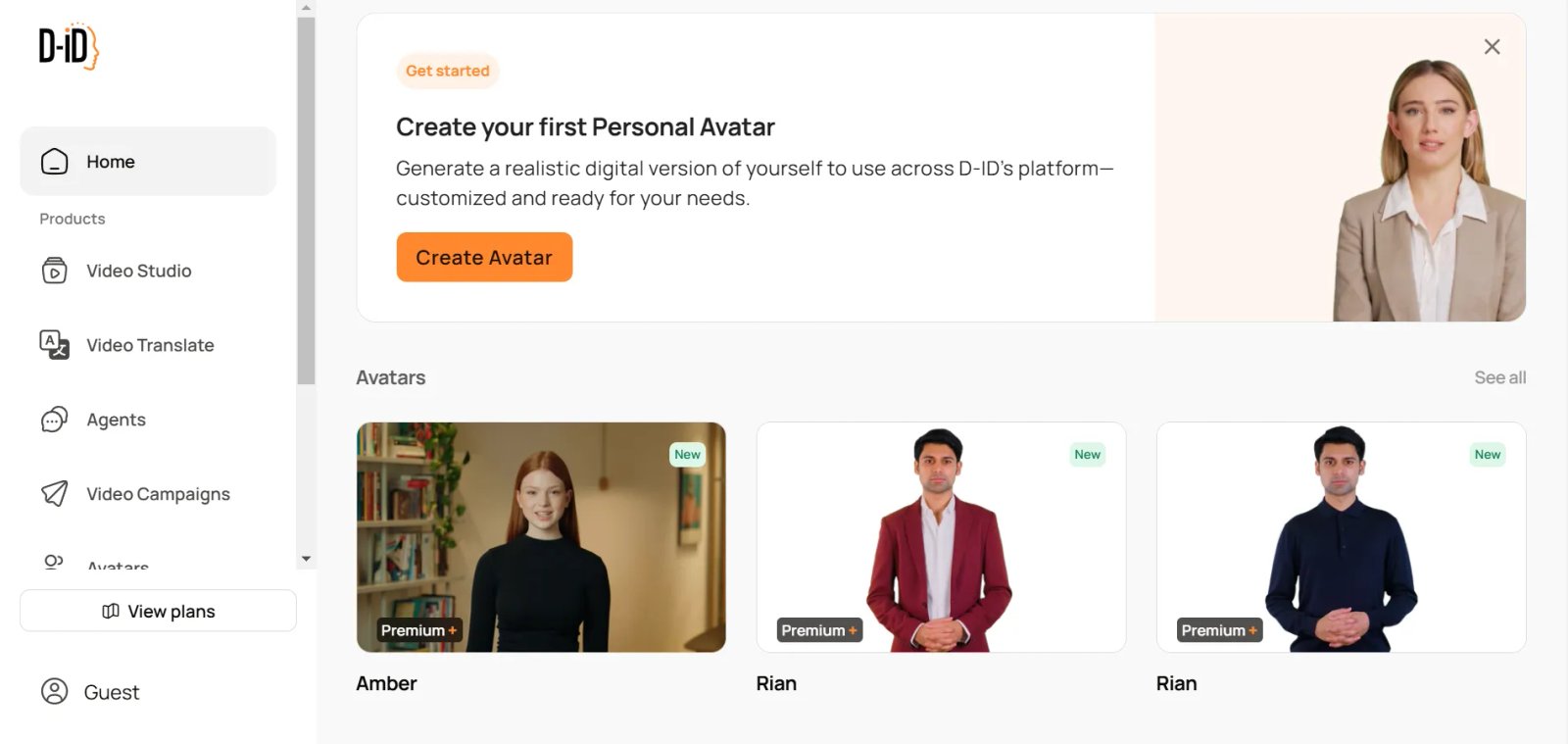Select Rian avatar in red blazer
Image resolution: width=1568 pixels, height=744 pixels.
941,537
